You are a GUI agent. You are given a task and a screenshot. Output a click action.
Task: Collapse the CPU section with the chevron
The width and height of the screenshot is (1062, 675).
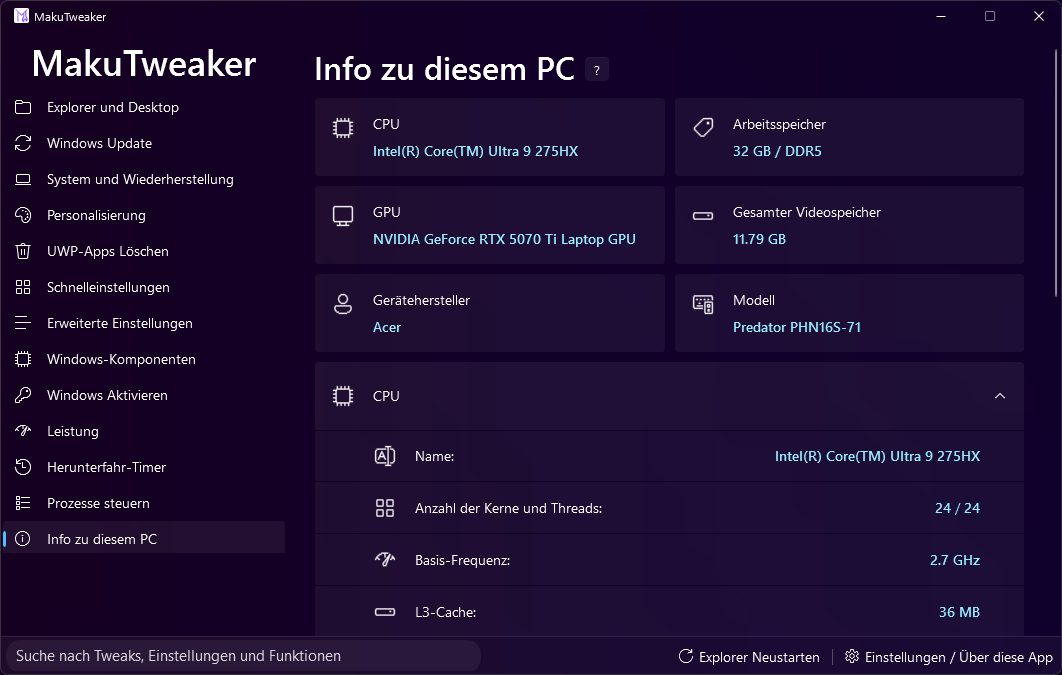pos(1000,396)
